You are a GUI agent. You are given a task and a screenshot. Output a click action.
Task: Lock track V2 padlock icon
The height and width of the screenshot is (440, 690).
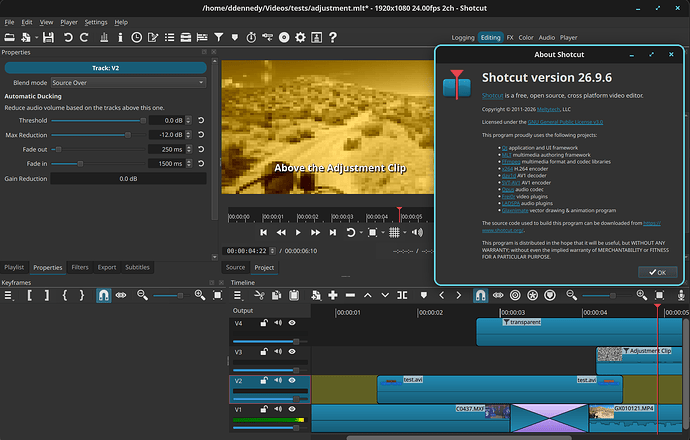pos(264,380)
